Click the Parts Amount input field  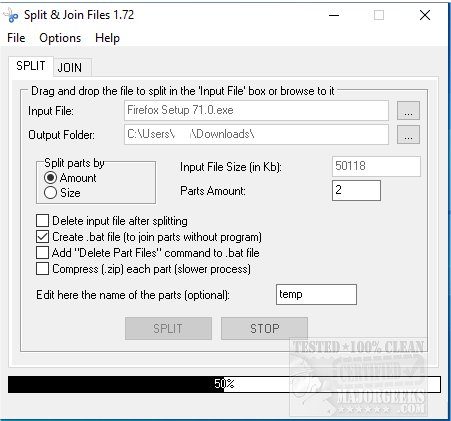pos(356,190)
